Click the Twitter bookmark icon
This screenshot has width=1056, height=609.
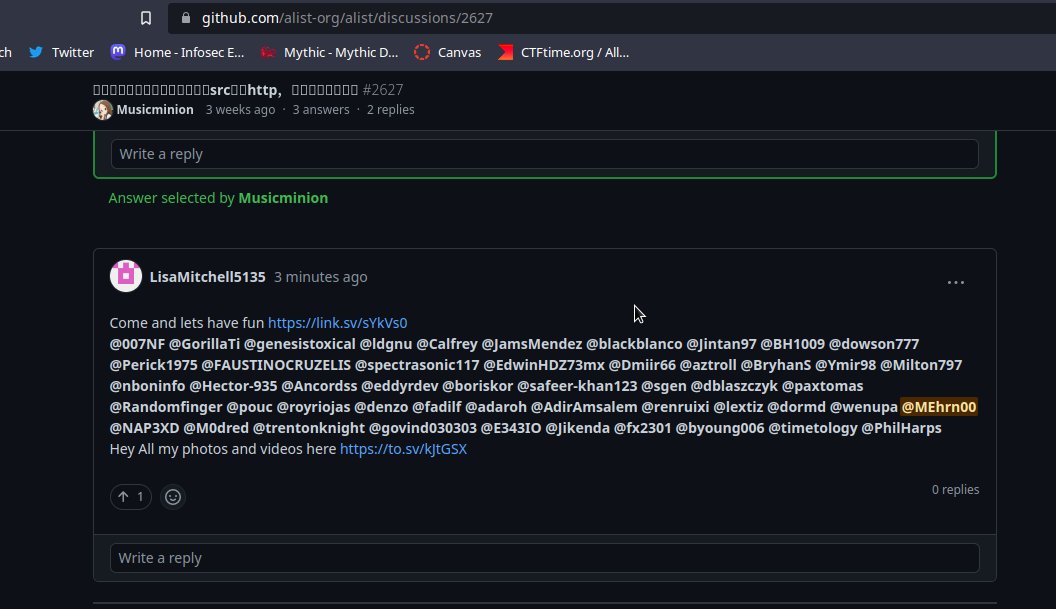(37, 52)
